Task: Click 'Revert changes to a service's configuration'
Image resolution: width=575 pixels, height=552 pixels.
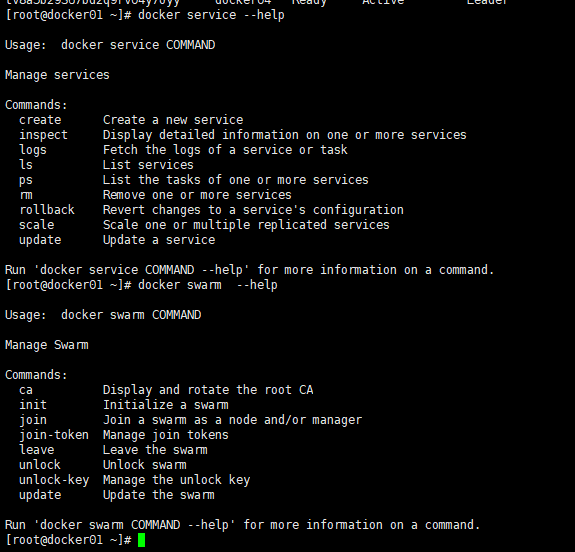Action: [253, 210]
